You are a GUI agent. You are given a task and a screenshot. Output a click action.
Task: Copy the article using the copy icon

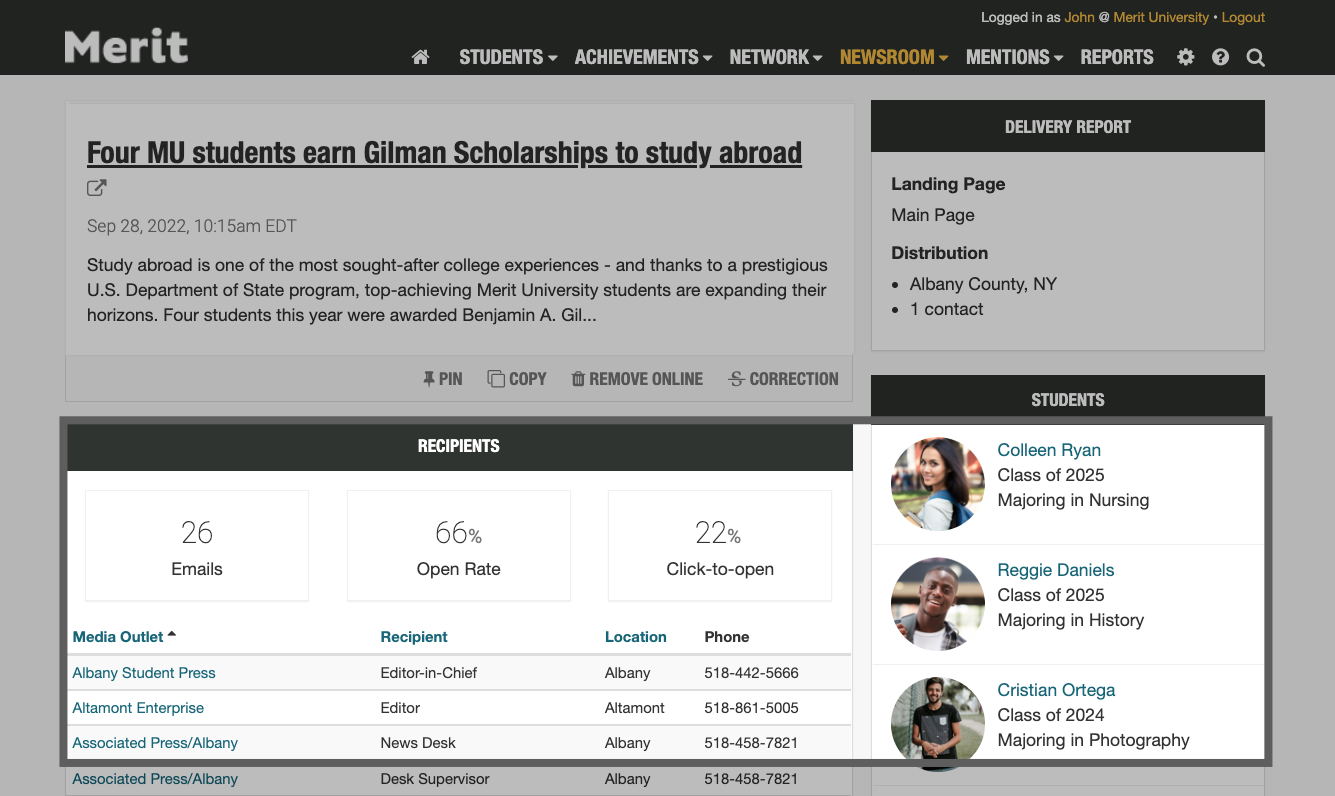pos(517,378)
